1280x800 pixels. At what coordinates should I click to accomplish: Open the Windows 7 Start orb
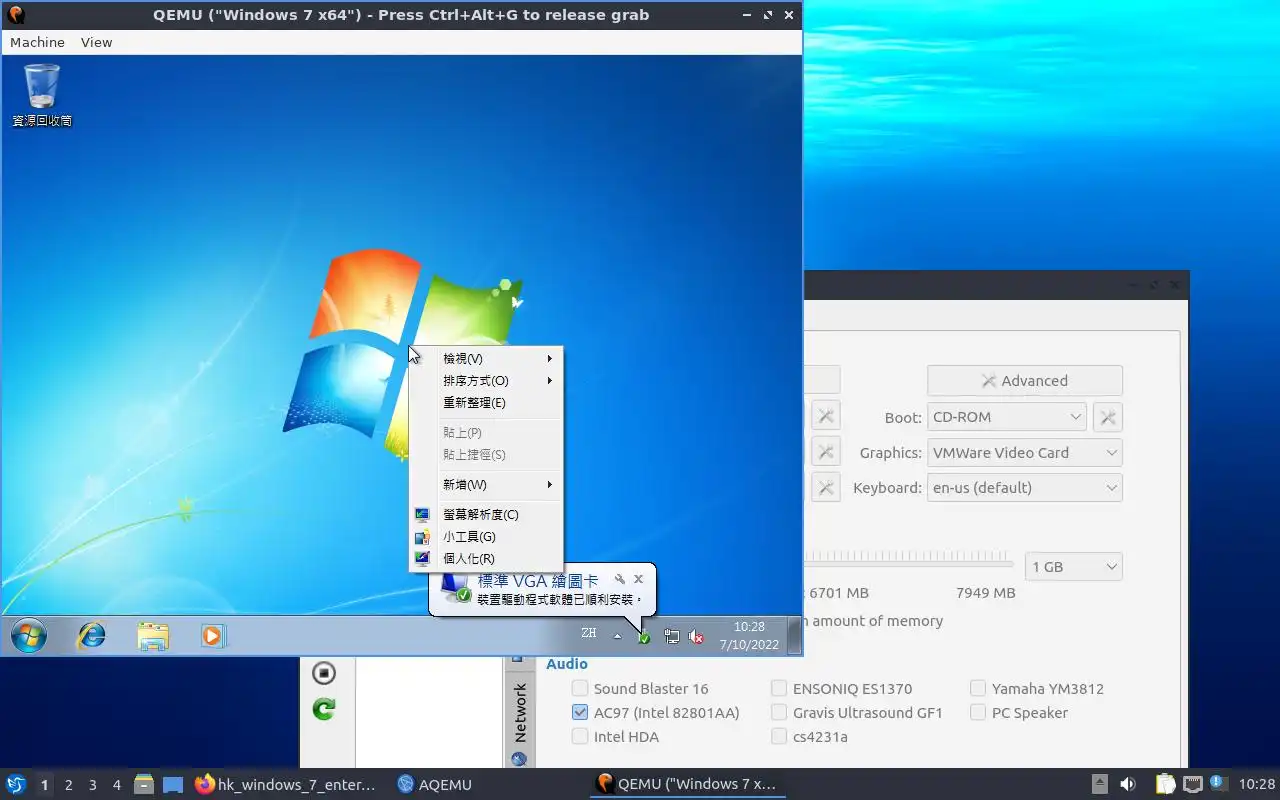tap(28, 635)
